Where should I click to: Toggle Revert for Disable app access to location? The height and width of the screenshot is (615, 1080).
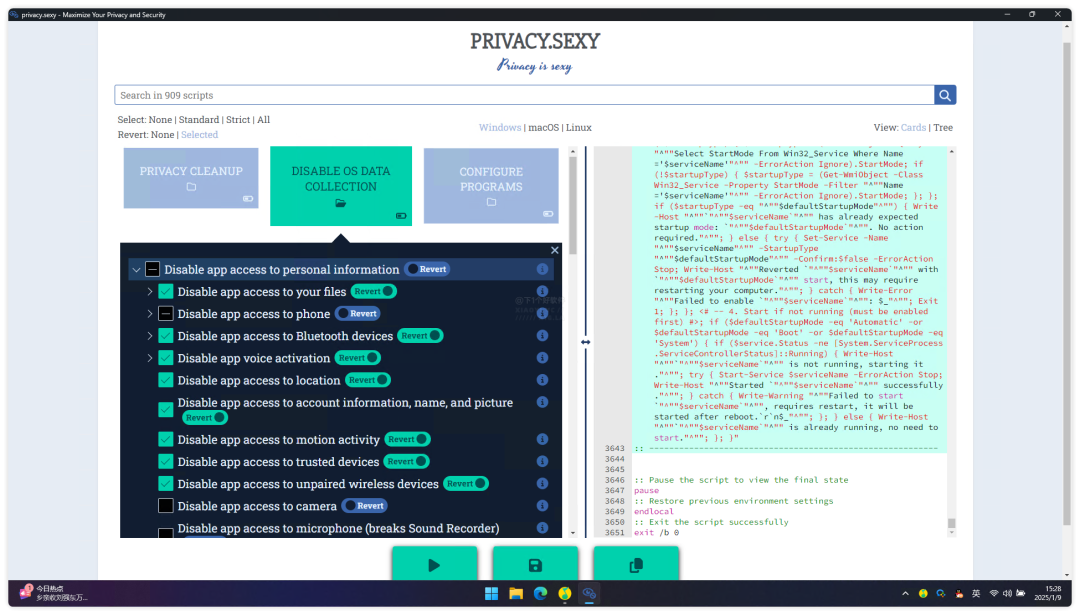368,379
